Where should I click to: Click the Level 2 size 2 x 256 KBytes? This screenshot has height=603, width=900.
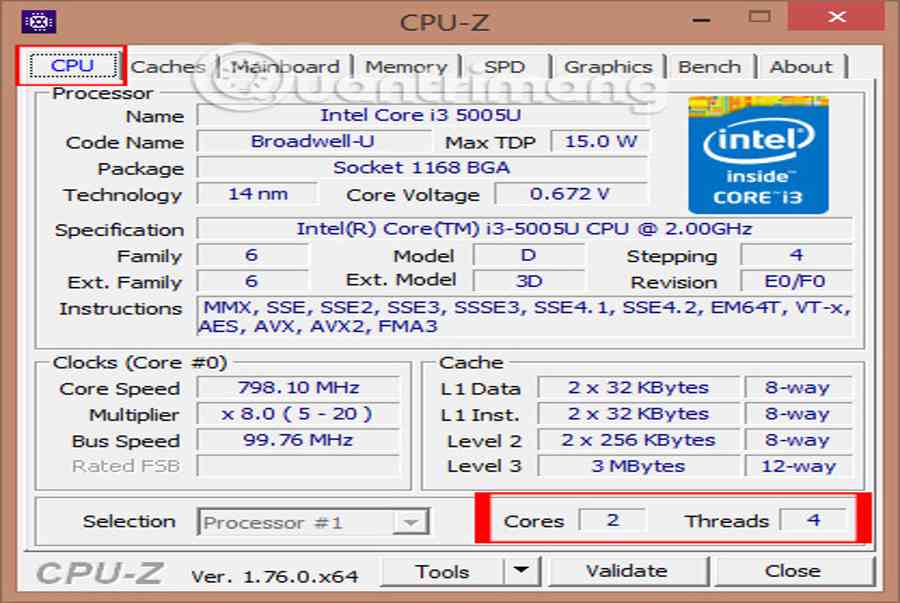pos(638,440)
